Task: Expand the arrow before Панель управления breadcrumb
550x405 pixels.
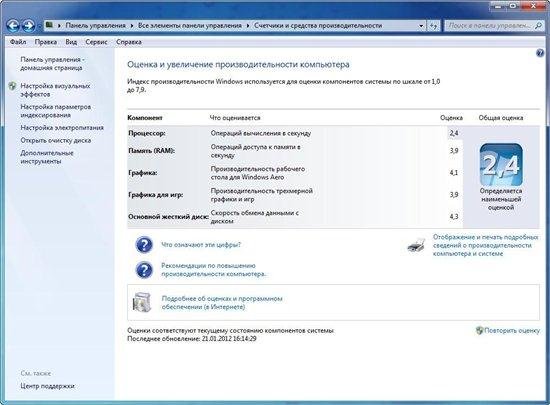Action: tap(60, 26)
